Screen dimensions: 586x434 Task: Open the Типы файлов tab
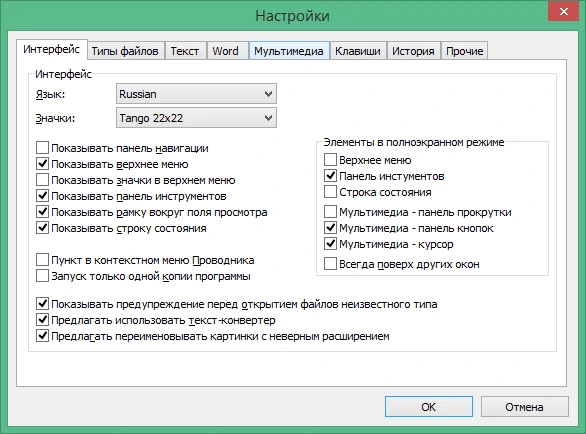coord(125,51)
